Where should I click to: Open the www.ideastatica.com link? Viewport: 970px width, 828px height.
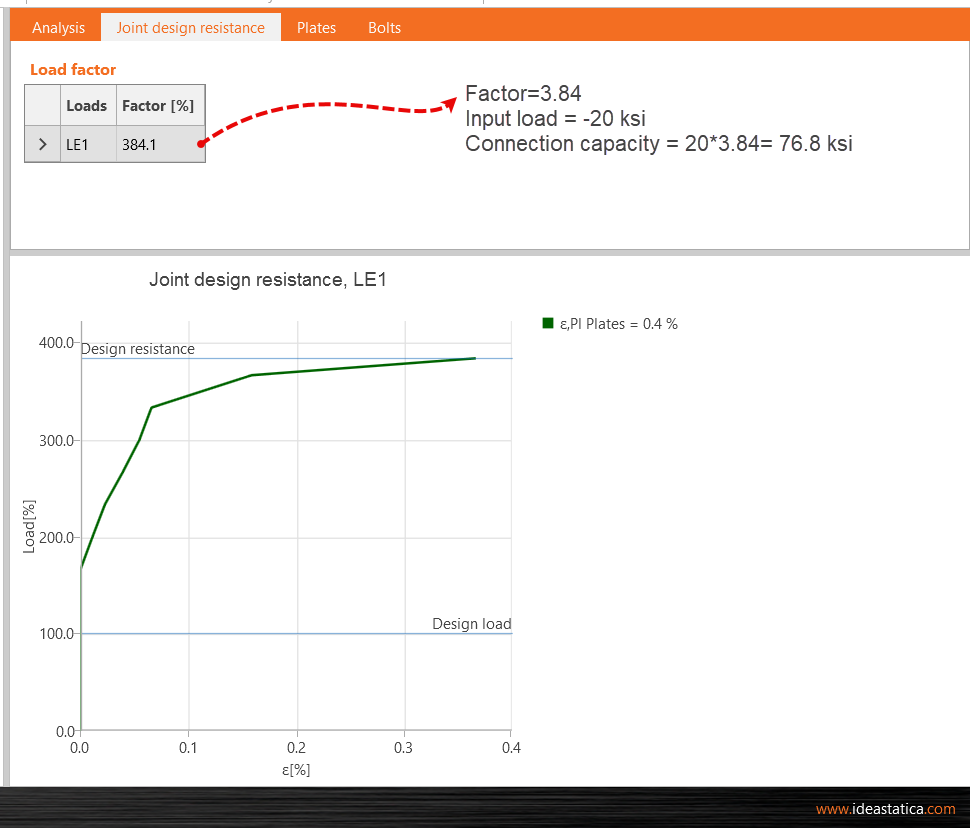tap(885, 809)
